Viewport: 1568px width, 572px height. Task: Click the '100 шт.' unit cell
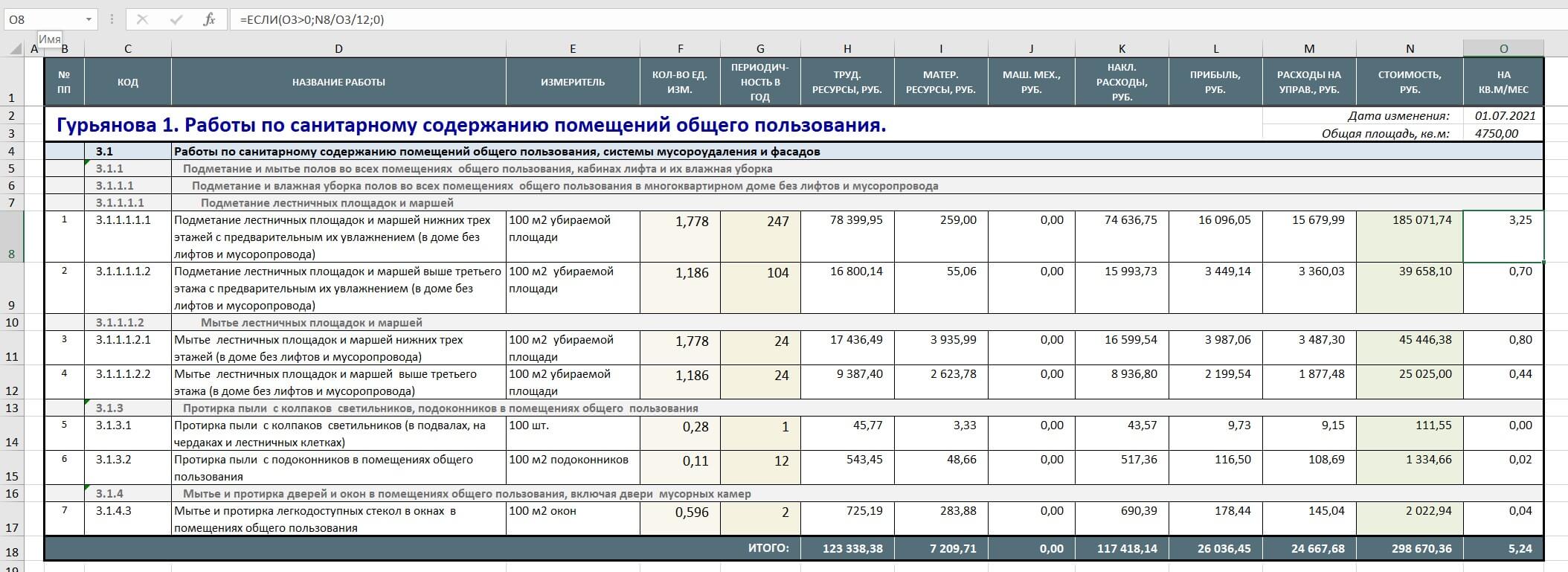coord(573,434)
